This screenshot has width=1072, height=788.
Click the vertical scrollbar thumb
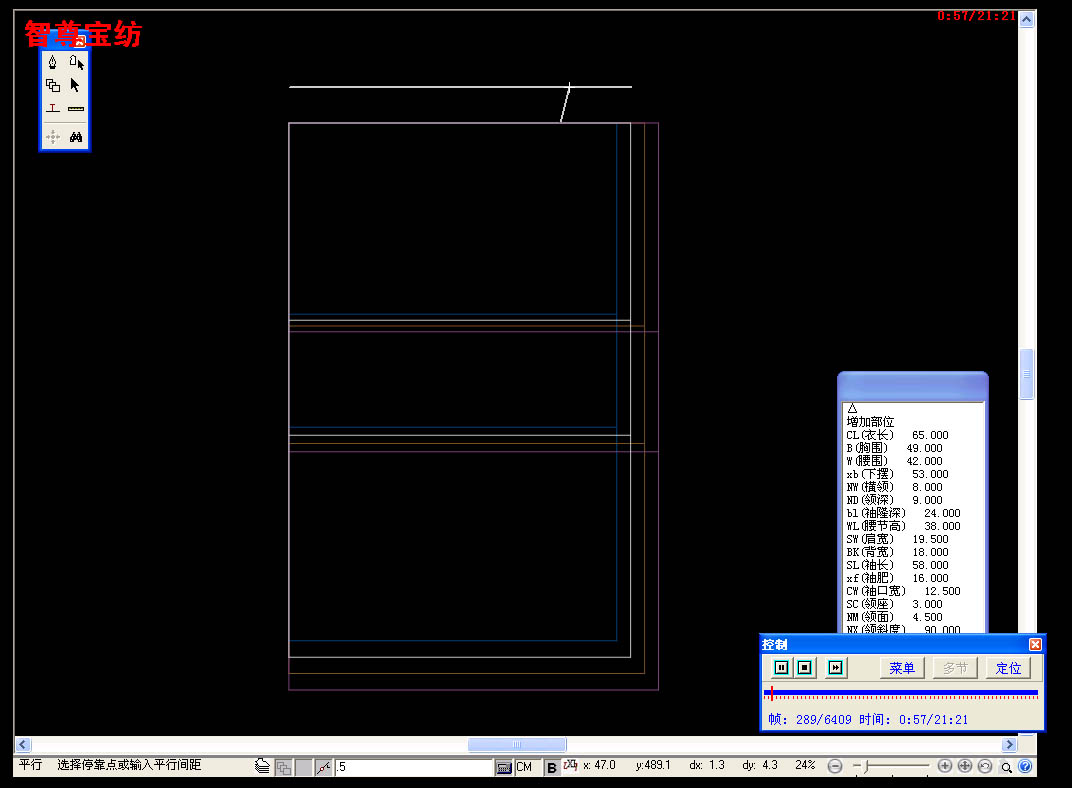pyautogui.click(x=1026, y=374)
